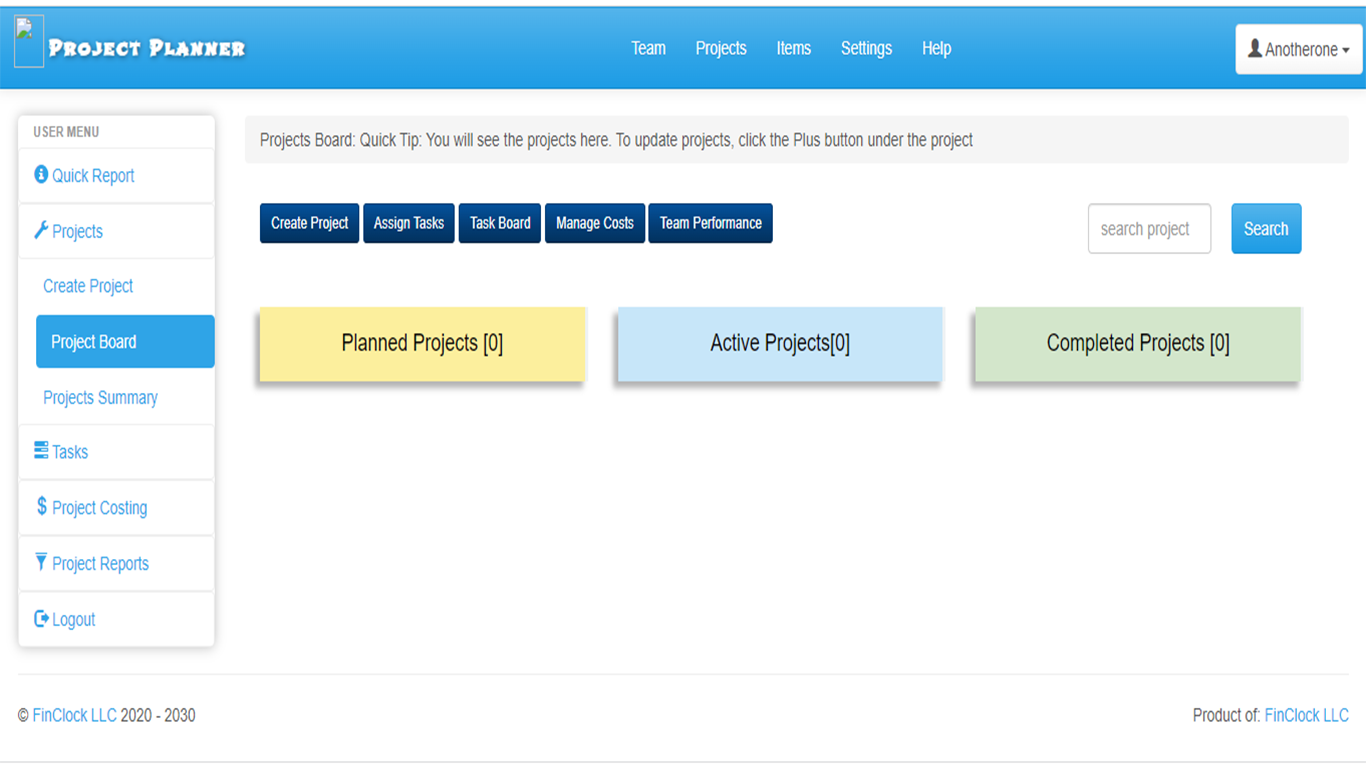Image resolution: width=1366 pixels, height=768 pixels.
Task: Click the user silhouette icon beside Anotherone
Action: (x=1254, y=46)
